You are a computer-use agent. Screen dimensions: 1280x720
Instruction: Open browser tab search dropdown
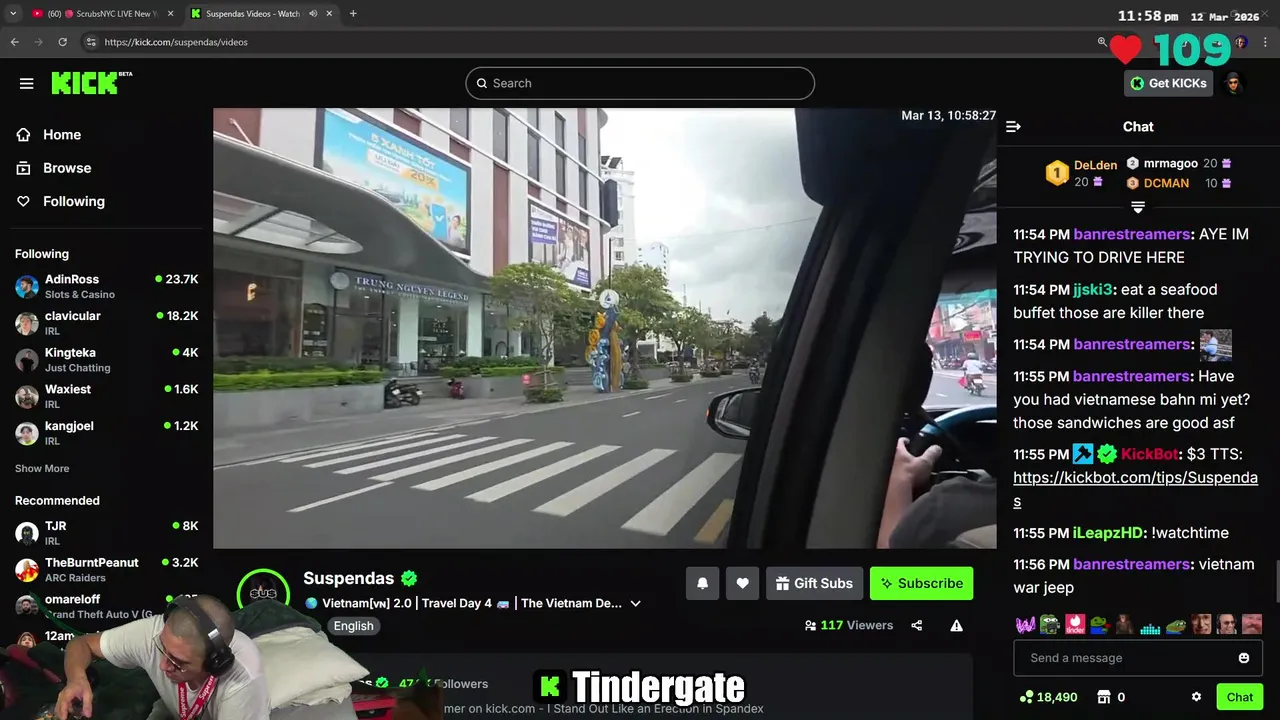pyautogui.click(x=13, y=14)
